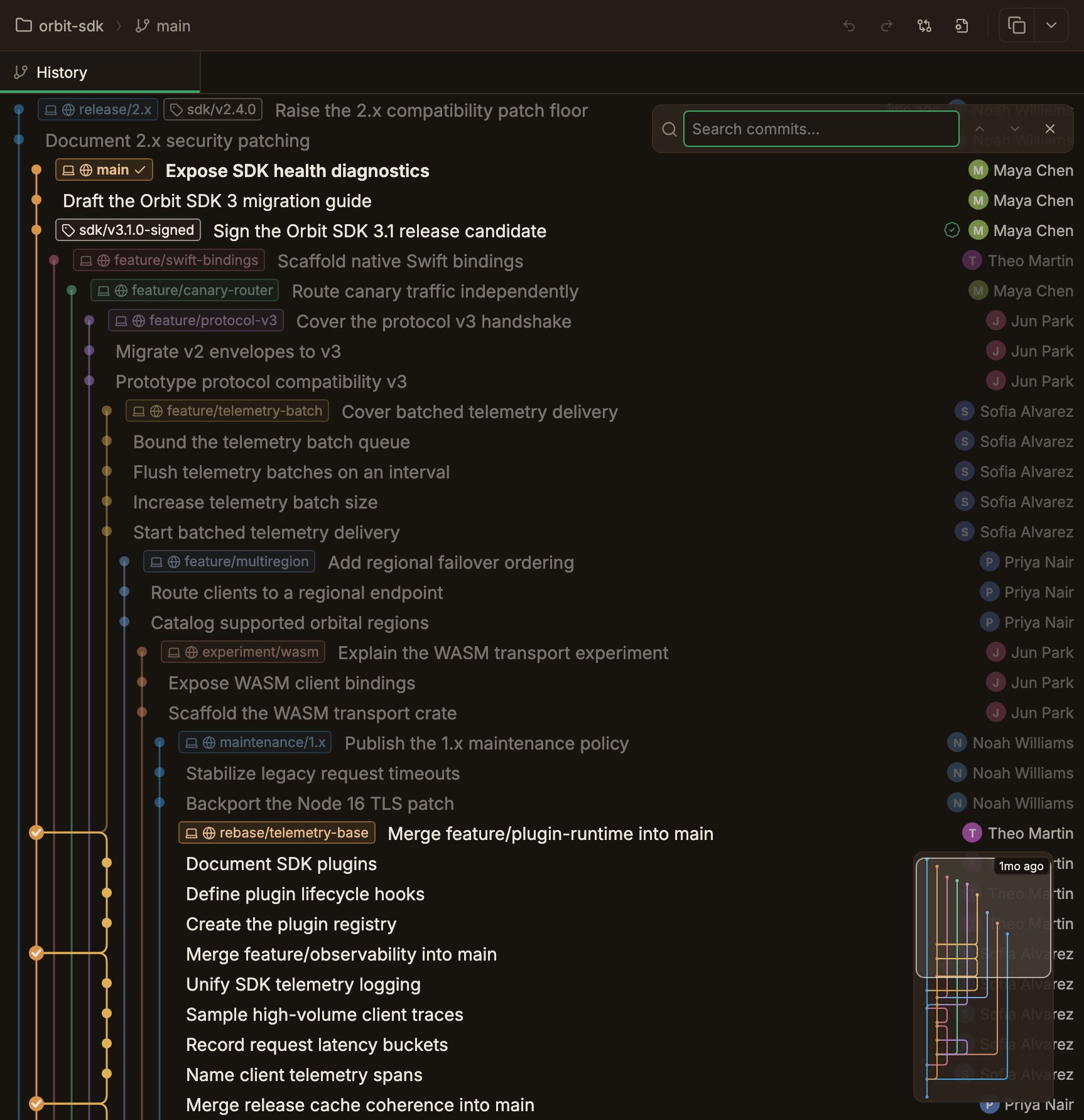1084x1120 pixels.
Task: Expand the dropdown chevron beside copy icon
Action: tap(1051, 26)
